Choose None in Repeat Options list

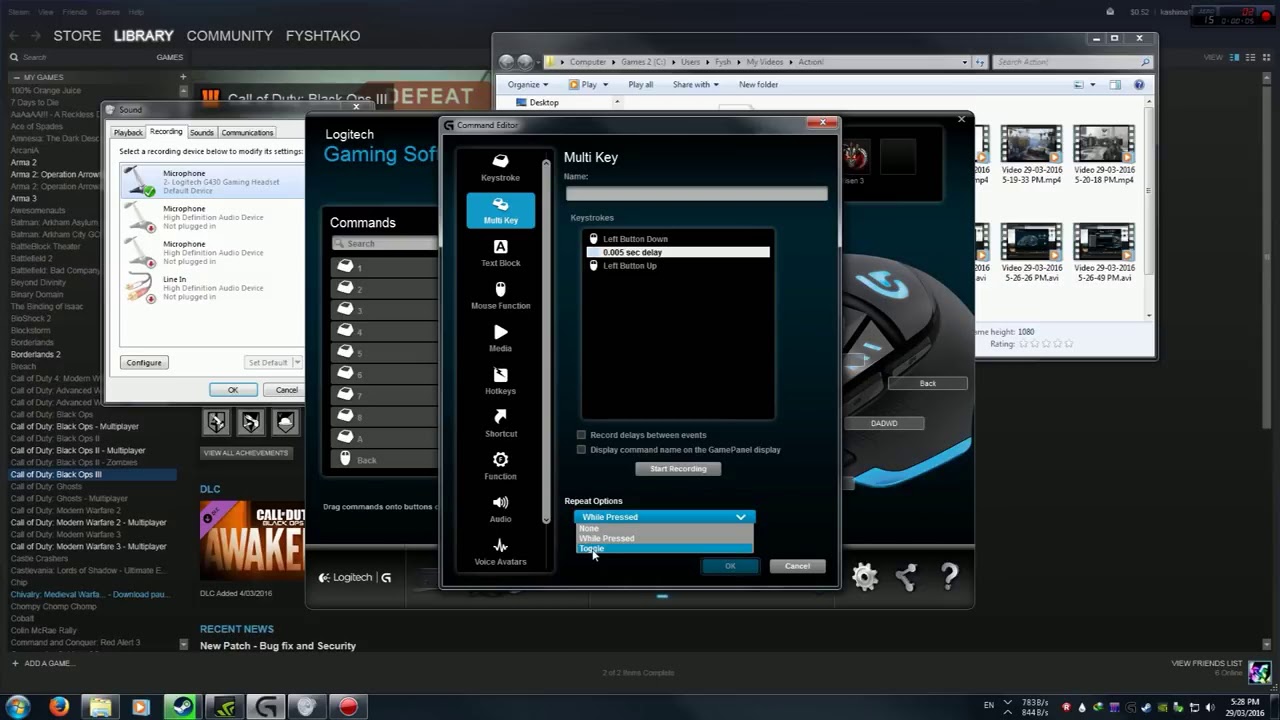664,528
